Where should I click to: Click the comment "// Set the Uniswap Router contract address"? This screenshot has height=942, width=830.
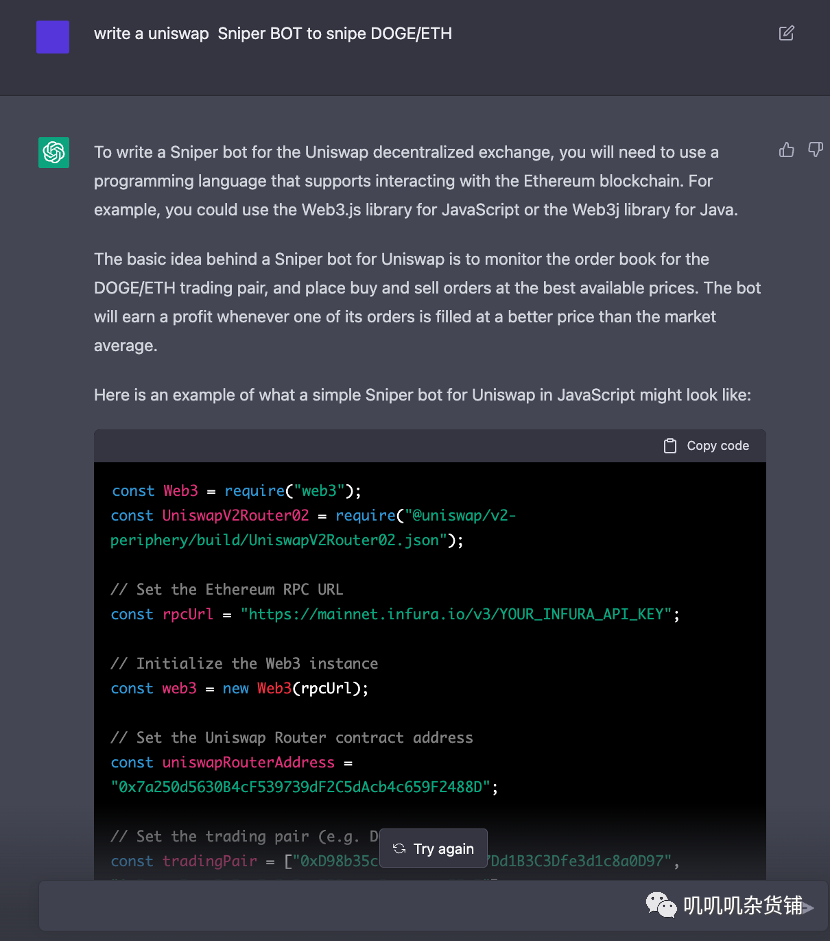(x=292, y=738)
